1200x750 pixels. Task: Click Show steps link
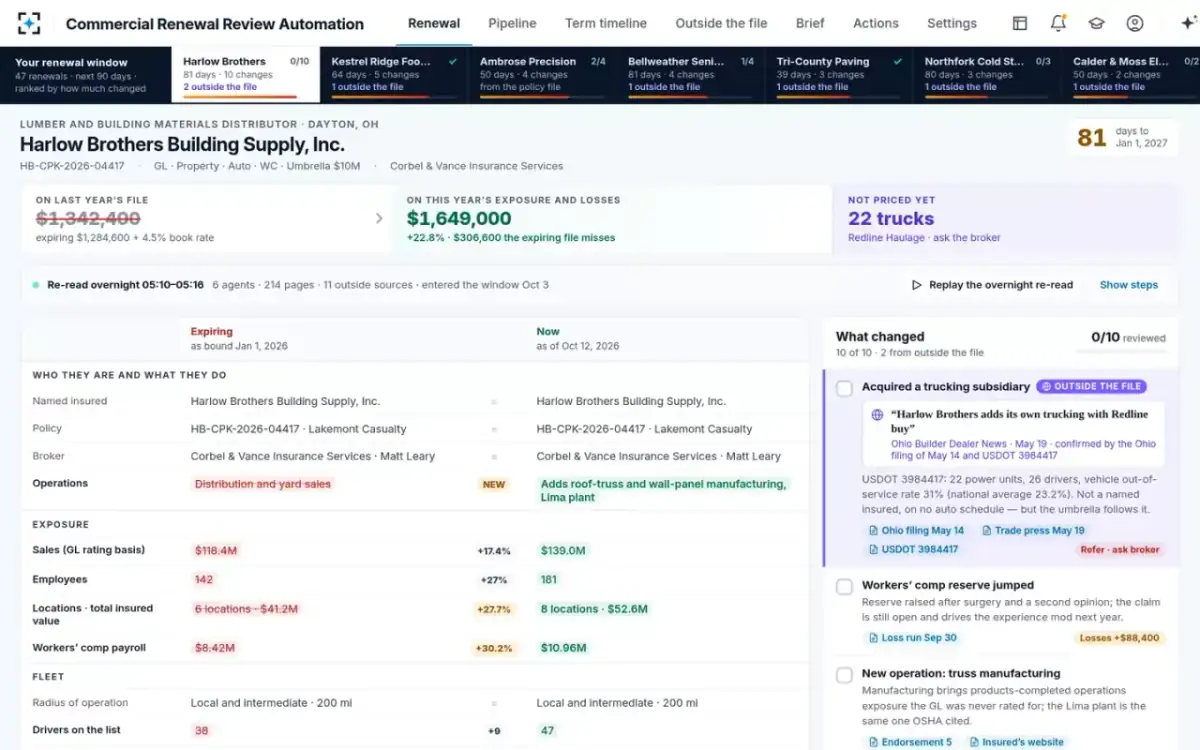(x=1129, y=285)
